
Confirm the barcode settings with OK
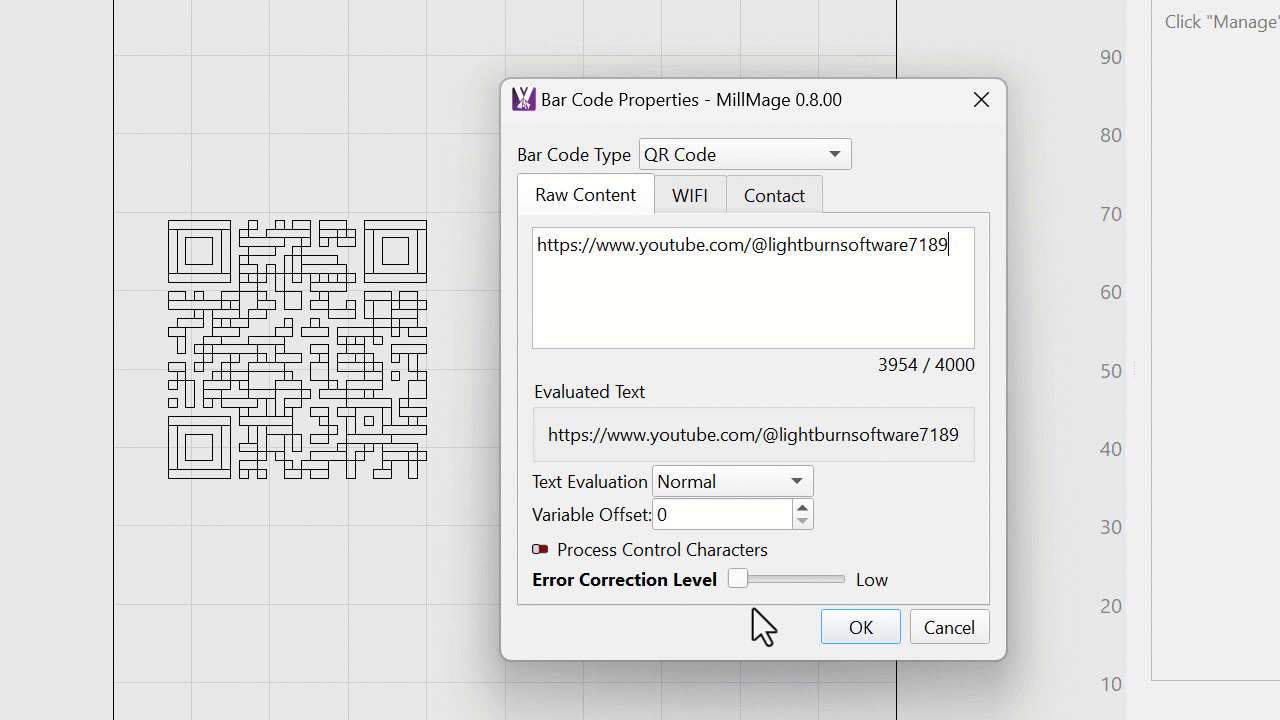[x=860, y=627]
